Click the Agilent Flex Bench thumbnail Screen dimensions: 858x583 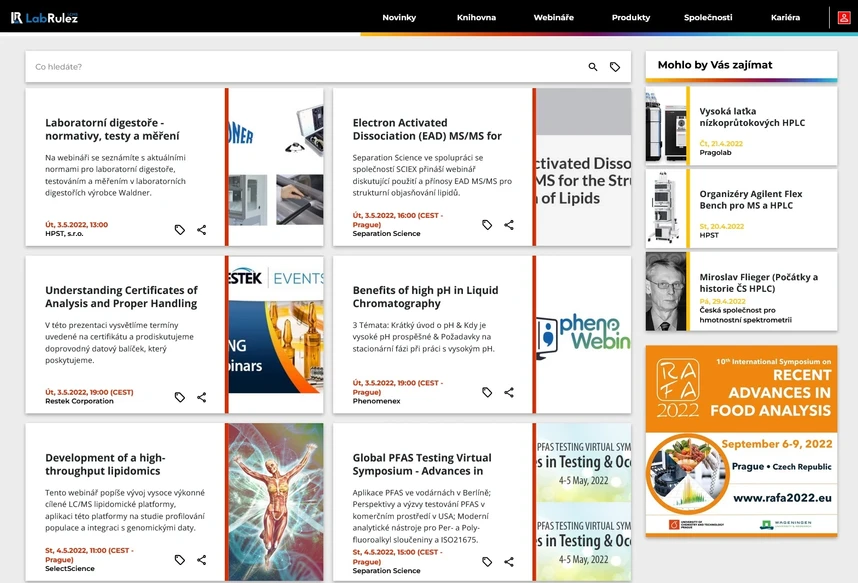tap(666, 209)
